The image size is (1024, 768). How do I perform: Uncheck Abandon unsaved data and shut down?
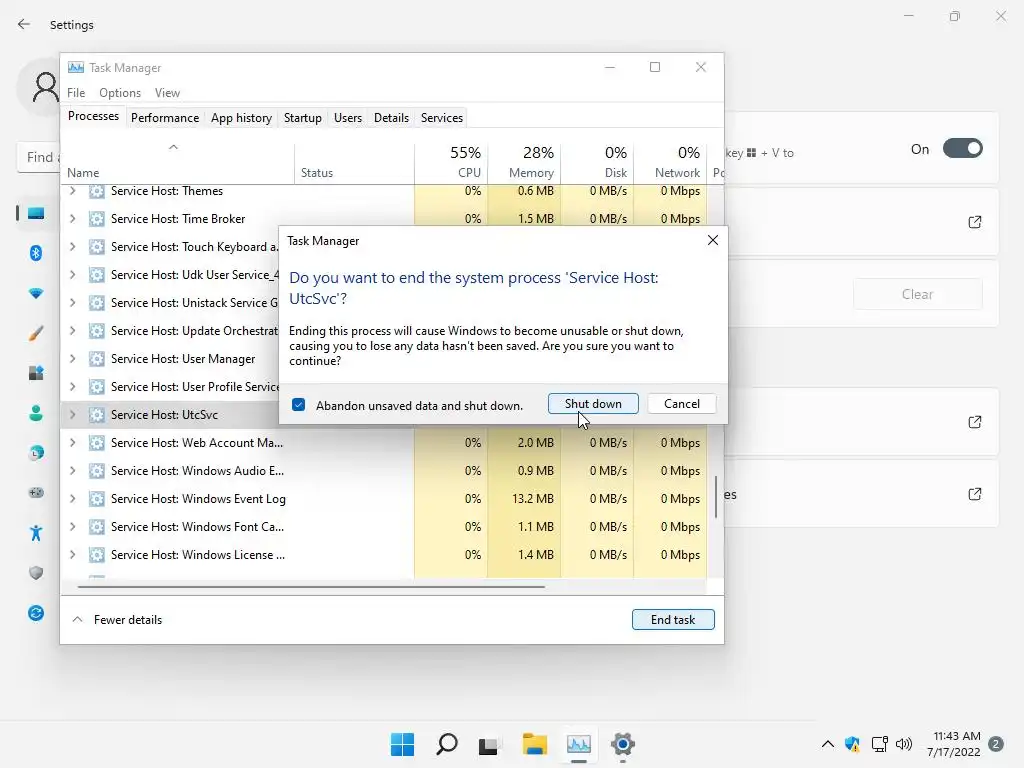coord(298,405)
